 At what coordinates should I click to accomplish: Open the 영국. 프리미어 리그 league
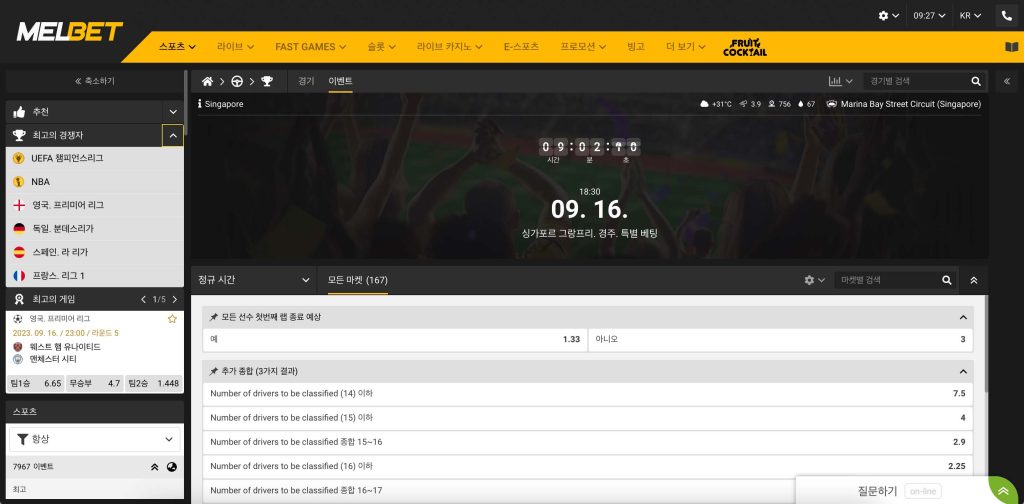pyautogui.click(x=95, y=205)
